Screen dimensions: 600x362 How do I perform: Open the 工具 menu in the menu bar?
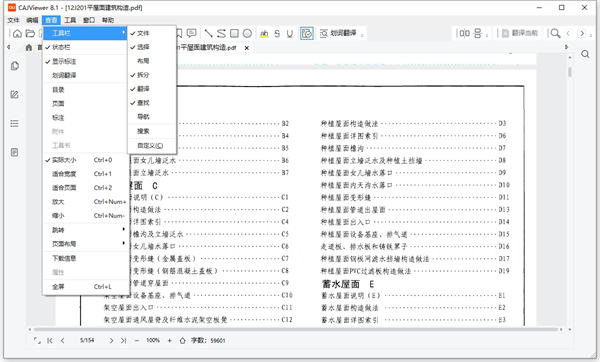pos(70,20)
